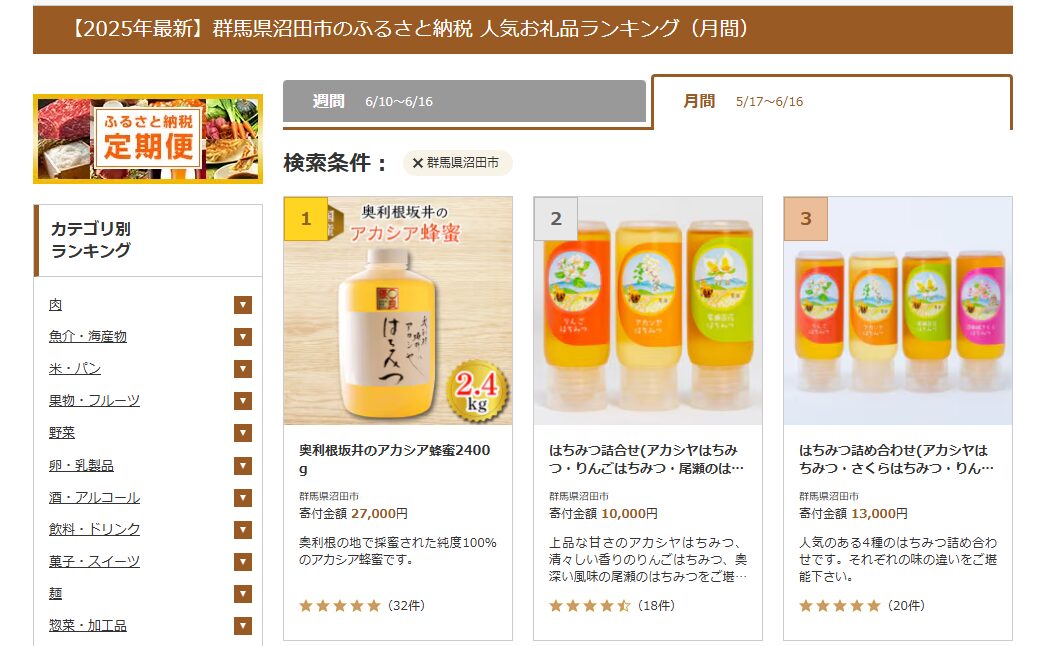Expand the 菓子・スイーツ category arrow
The height and width of the screenshot is (646, 1042).
click(x=243, y=562)
